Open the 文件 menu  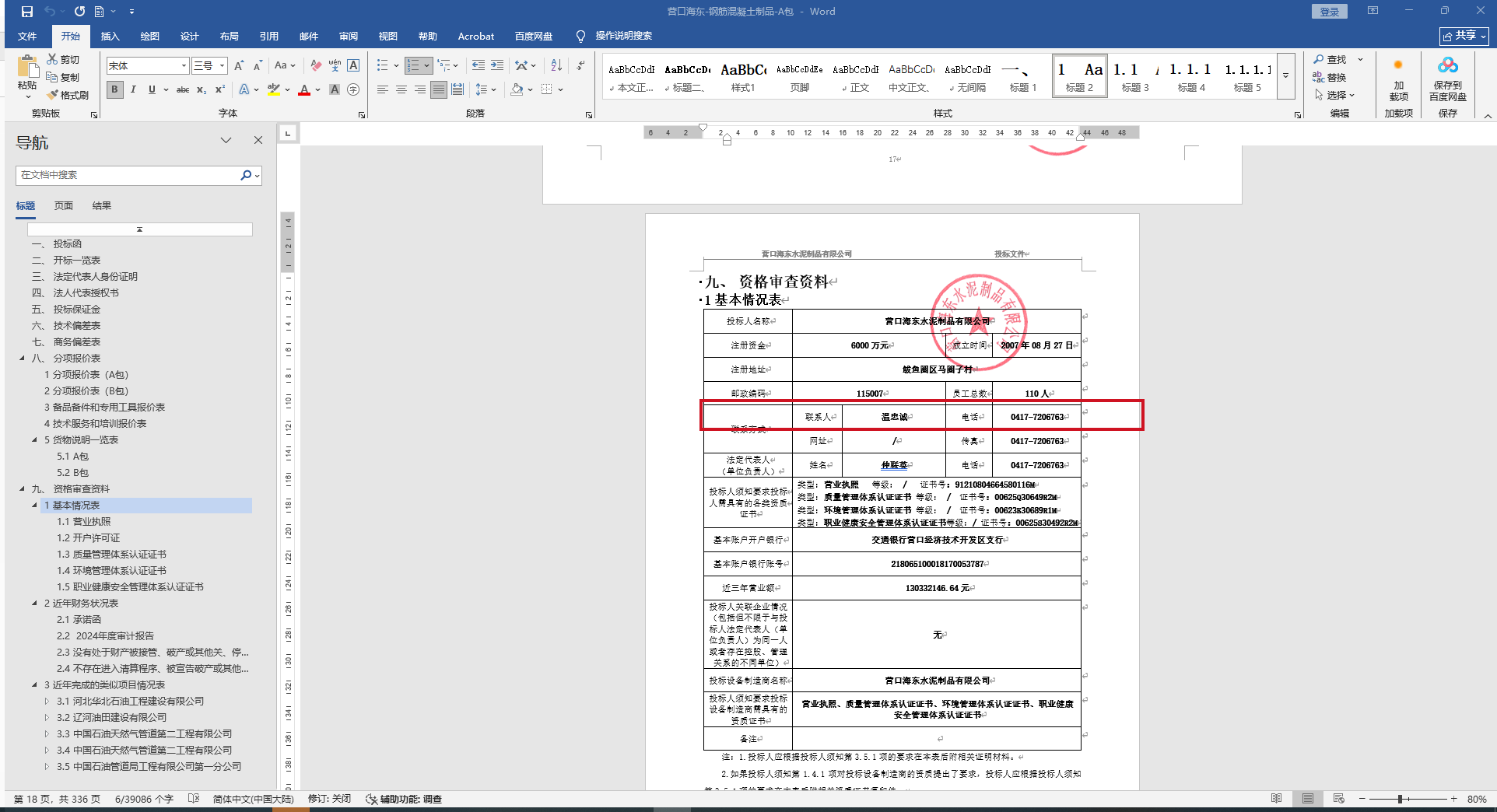point(27,37)
